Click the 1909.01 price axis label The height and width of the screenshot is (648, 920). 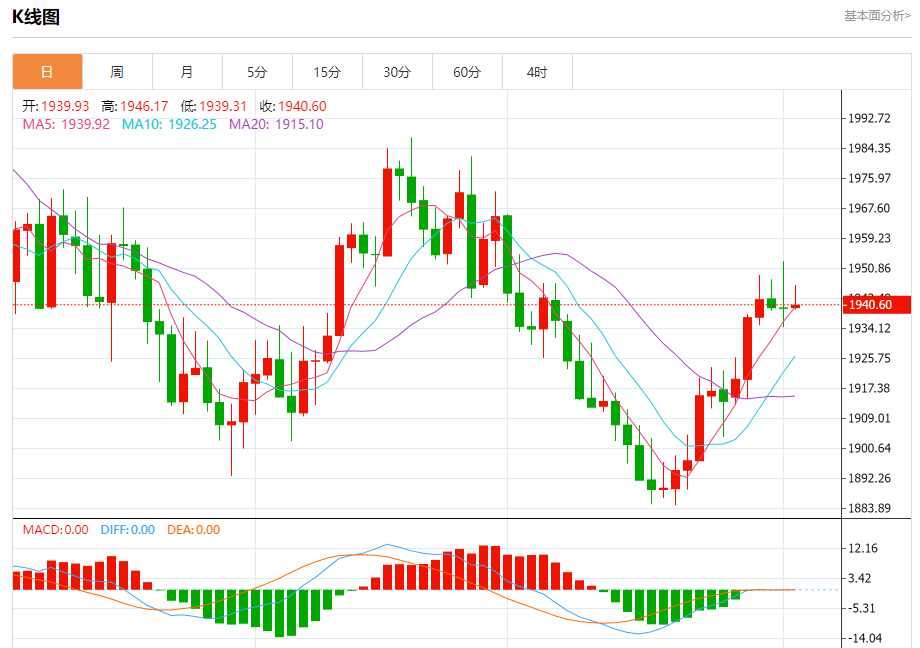(x=870, y=418)
